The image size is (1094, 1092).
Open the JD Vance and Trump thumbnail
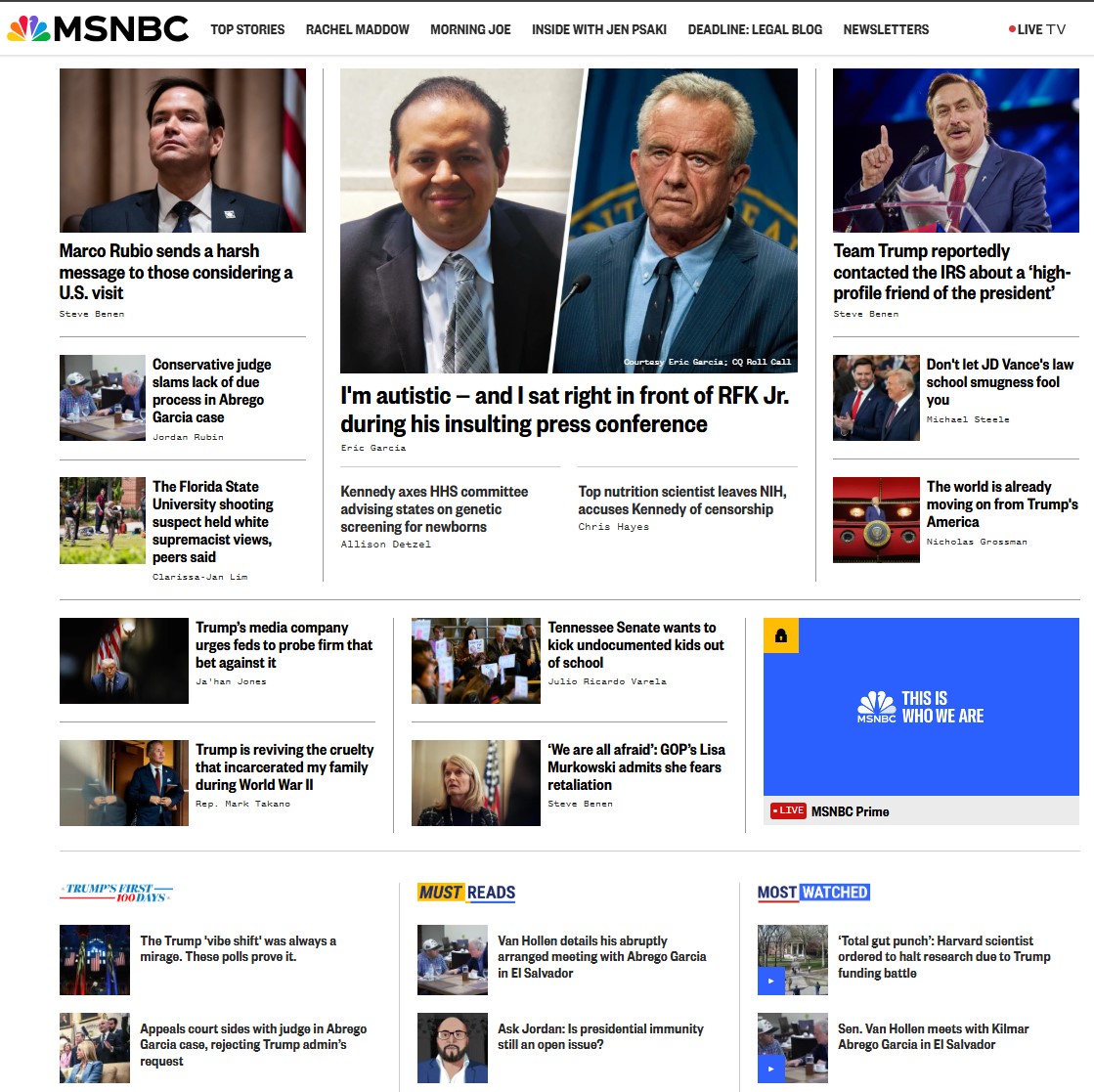click(x=876, y=398)
